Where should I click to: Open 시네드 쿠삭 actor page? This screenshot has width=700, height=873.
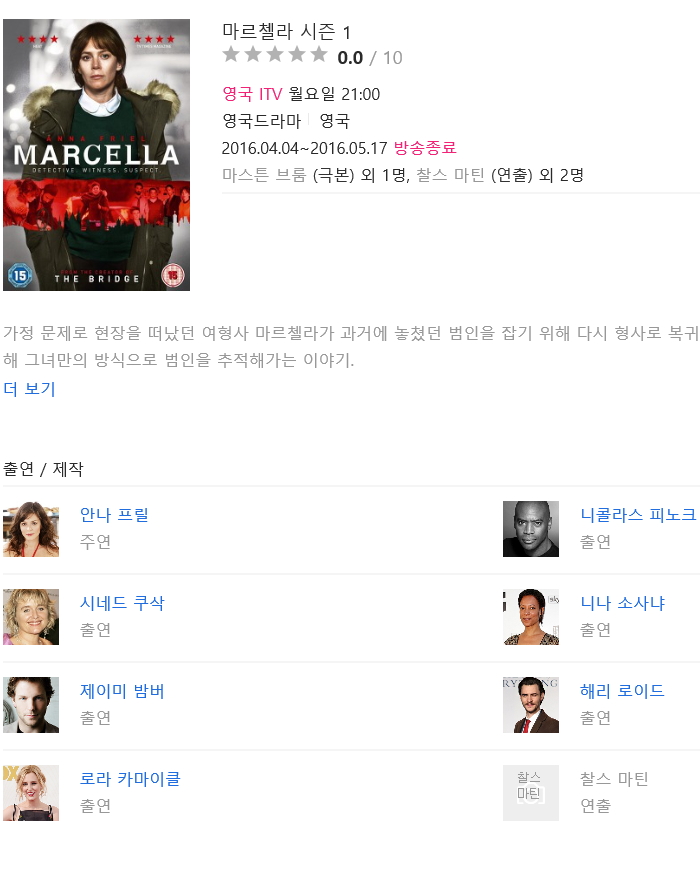coord(122,602)
